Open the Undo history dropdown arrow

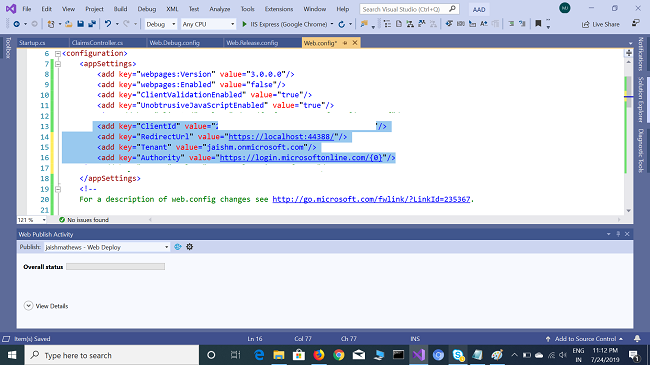(x=117, y=24)
